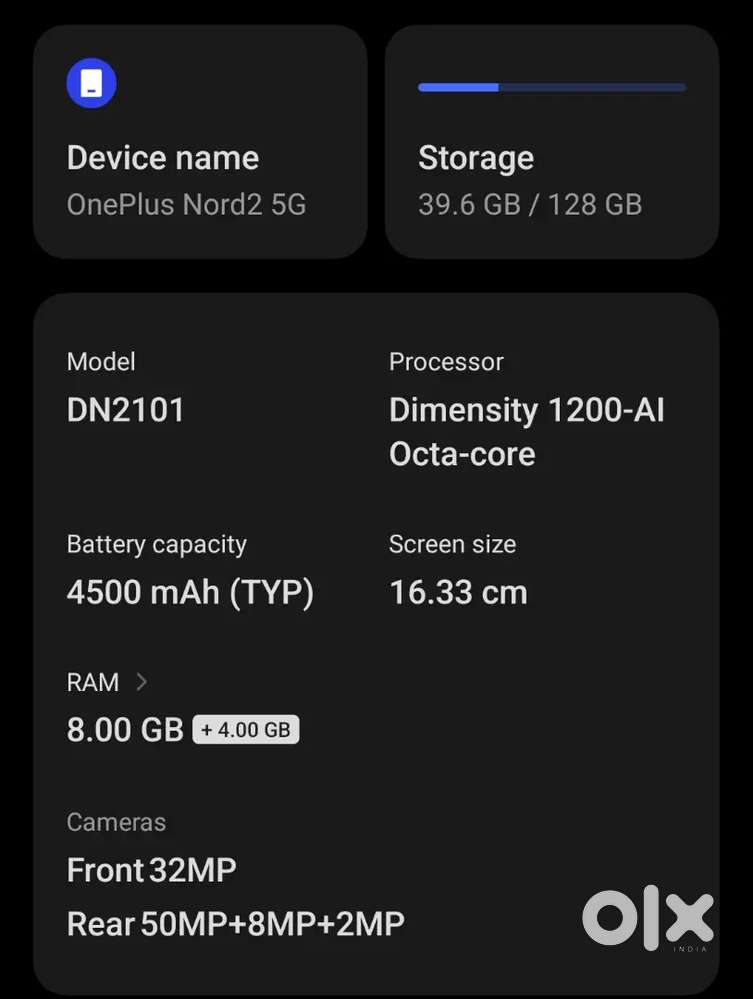
Task: Click the 16.33 cm screen size value
Action: (x=458, y=593)
